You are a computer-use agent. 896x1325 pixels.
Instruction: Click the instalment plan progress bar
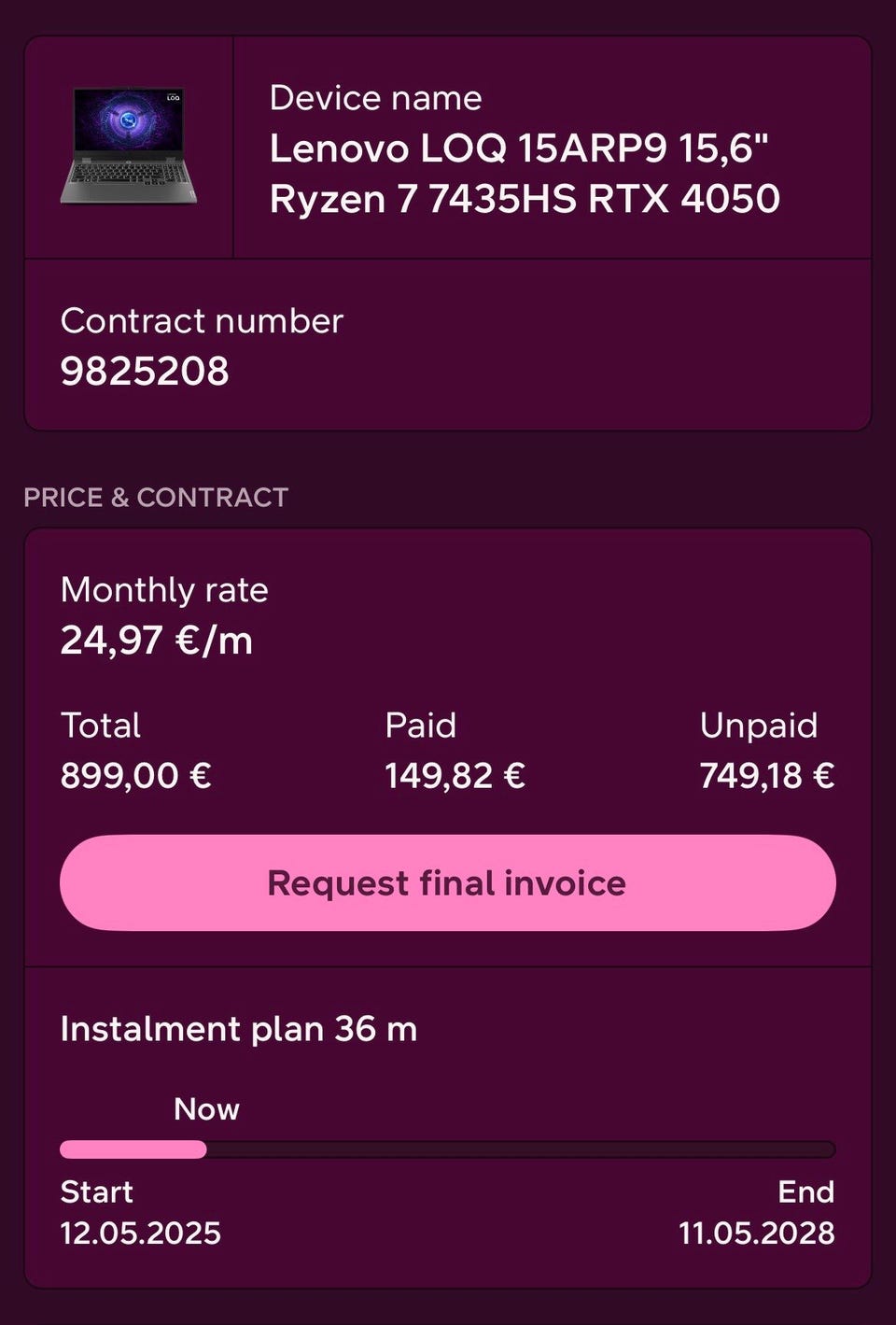(x=448, y=1149)
